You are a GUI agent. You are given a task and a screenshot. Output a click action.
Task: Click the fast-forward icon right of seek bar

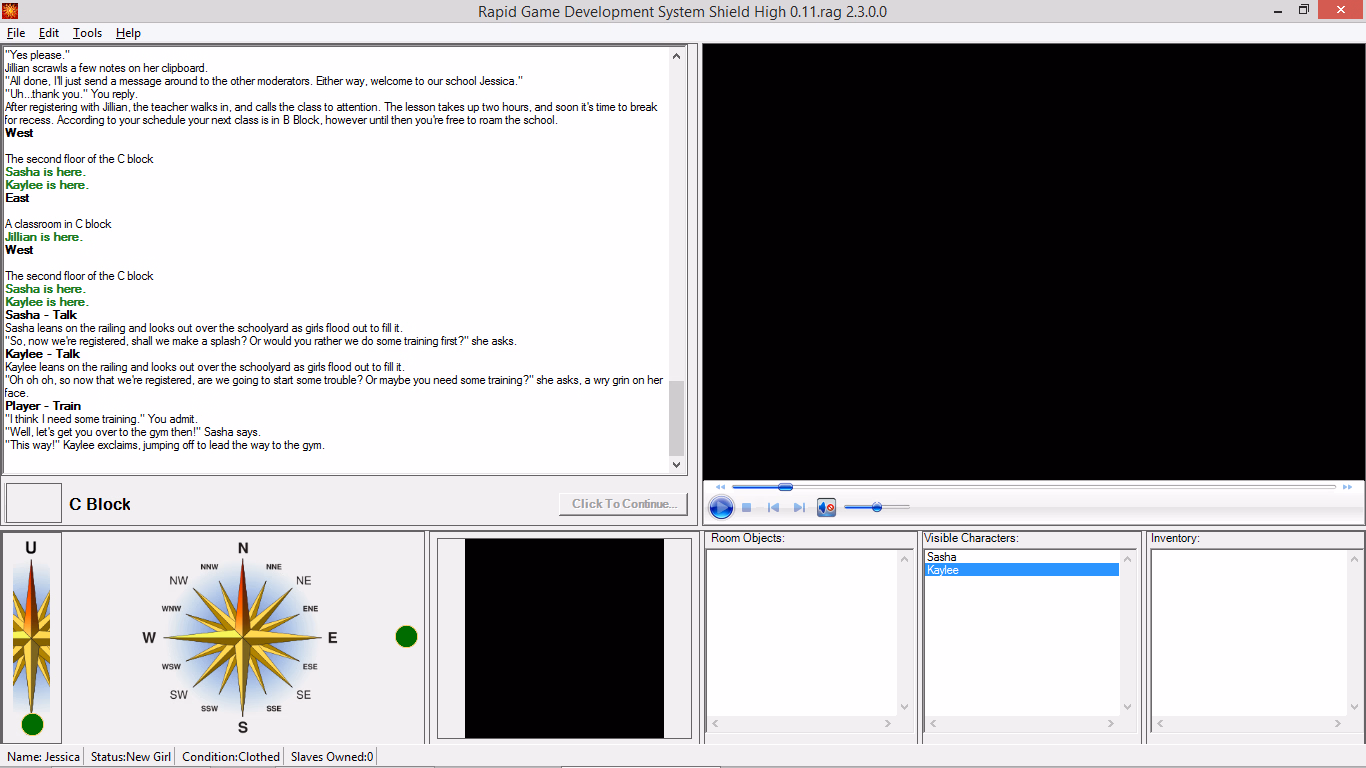[1348, 487]
